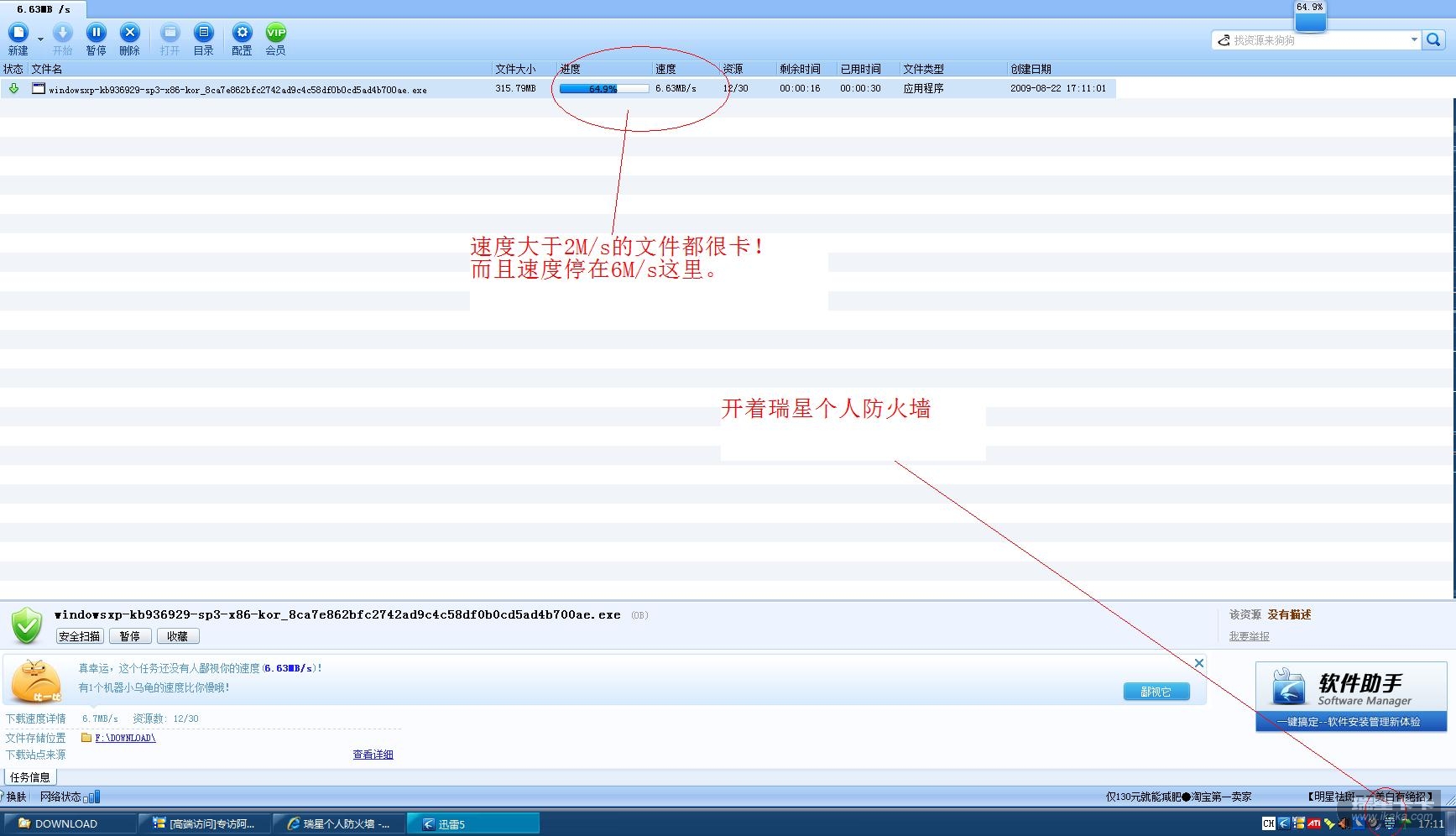Switch to the 瑞星个人防火墙 taskbar window
The height and width of the screenshot is (836, 1456).
[x=339, y=823]
